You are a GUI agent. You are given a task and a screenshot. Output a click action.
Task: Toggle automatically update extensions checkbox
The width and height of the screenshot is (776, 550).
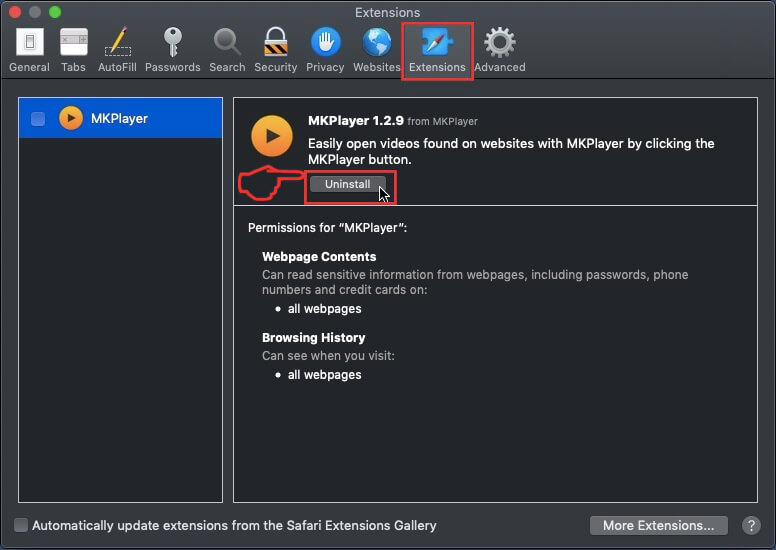coord(21,525)
